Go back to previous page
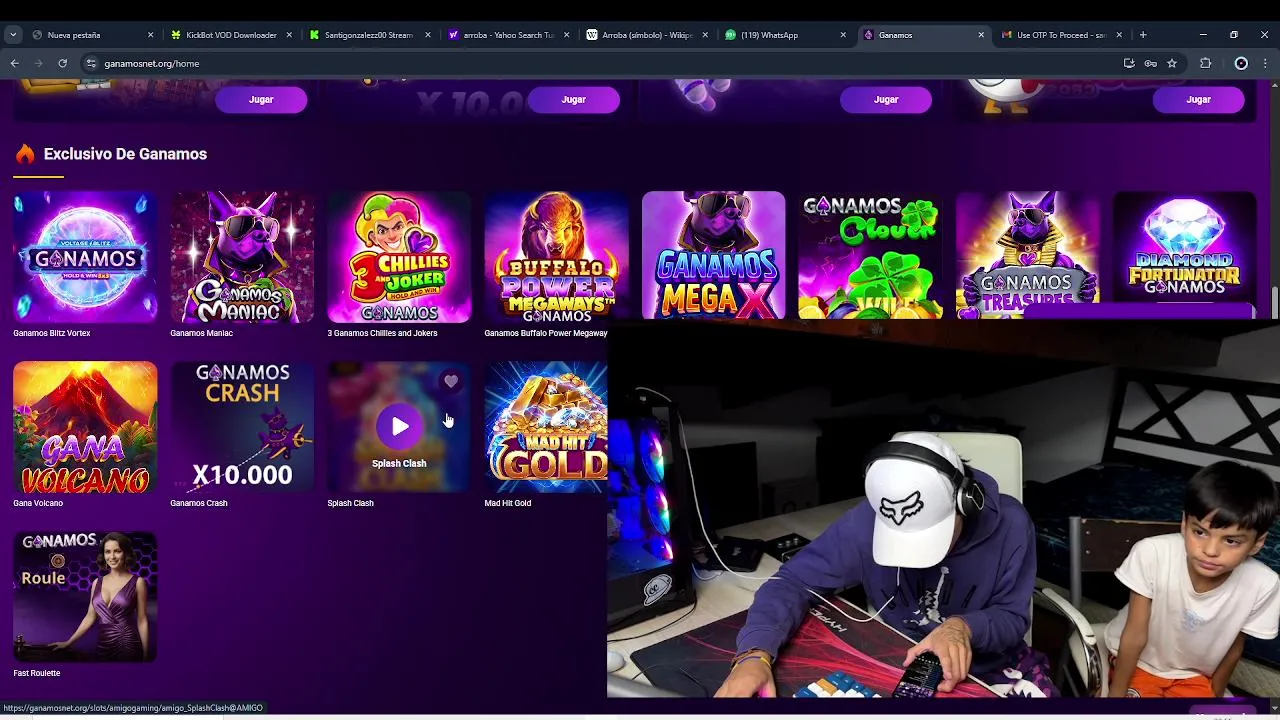This screenshot has width=1280, height=720. pyautogui.click(x=15, y=63)
